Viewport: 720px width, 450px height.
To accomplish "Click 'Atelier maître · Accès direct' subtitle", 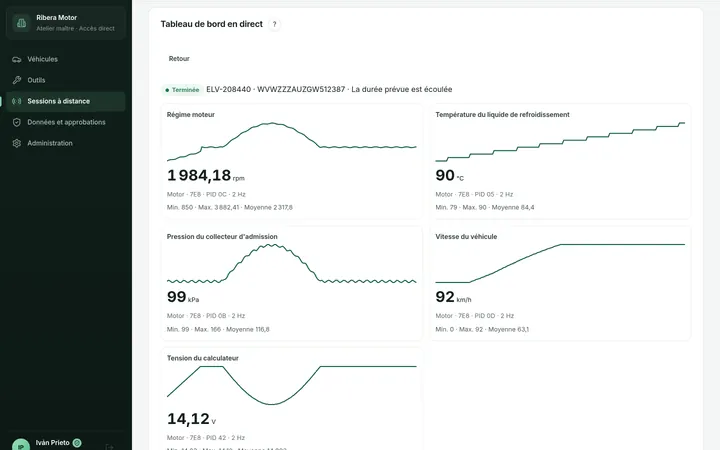I will point(75,28).
